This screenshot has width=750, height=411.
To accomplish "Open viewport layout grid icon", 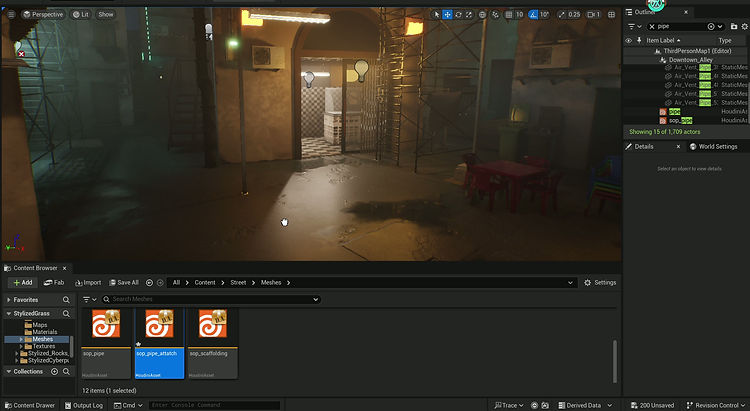I will point(611,15).
